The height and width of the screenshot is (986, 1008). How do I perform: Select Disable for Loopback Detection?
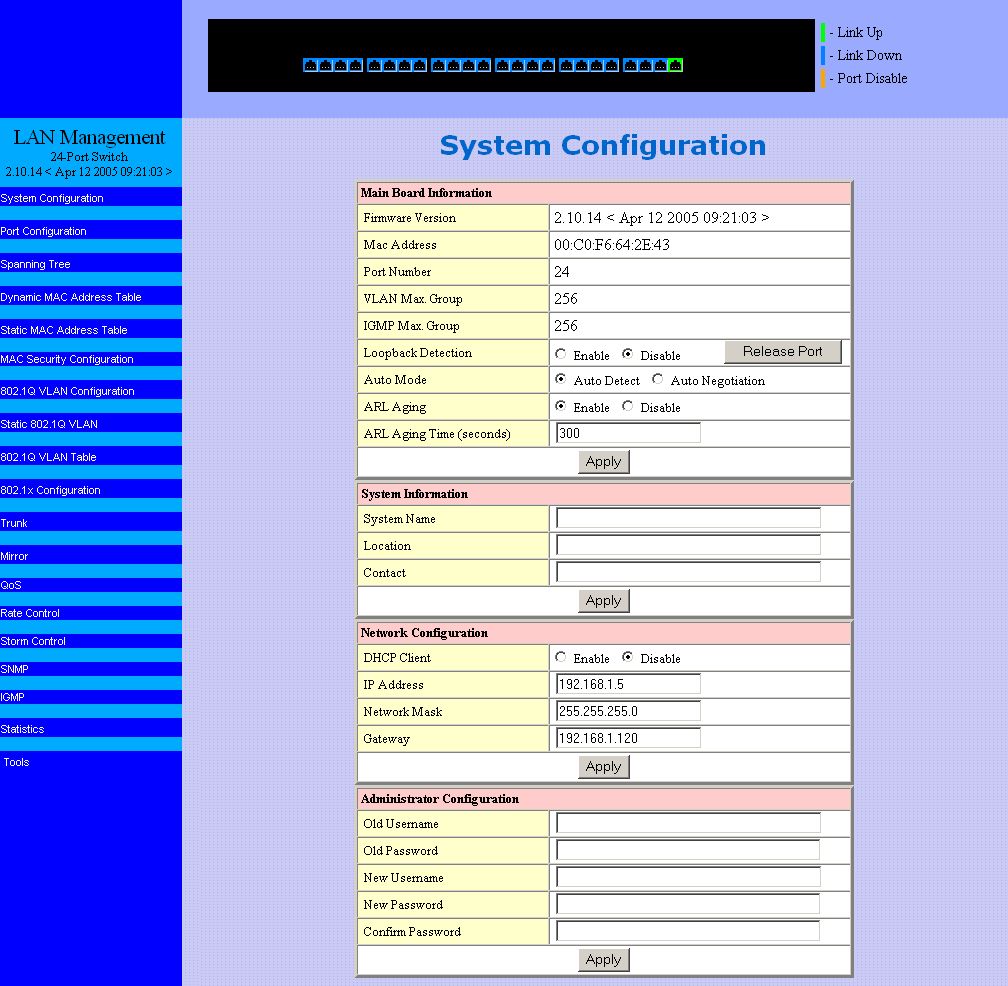coord(627,354)
